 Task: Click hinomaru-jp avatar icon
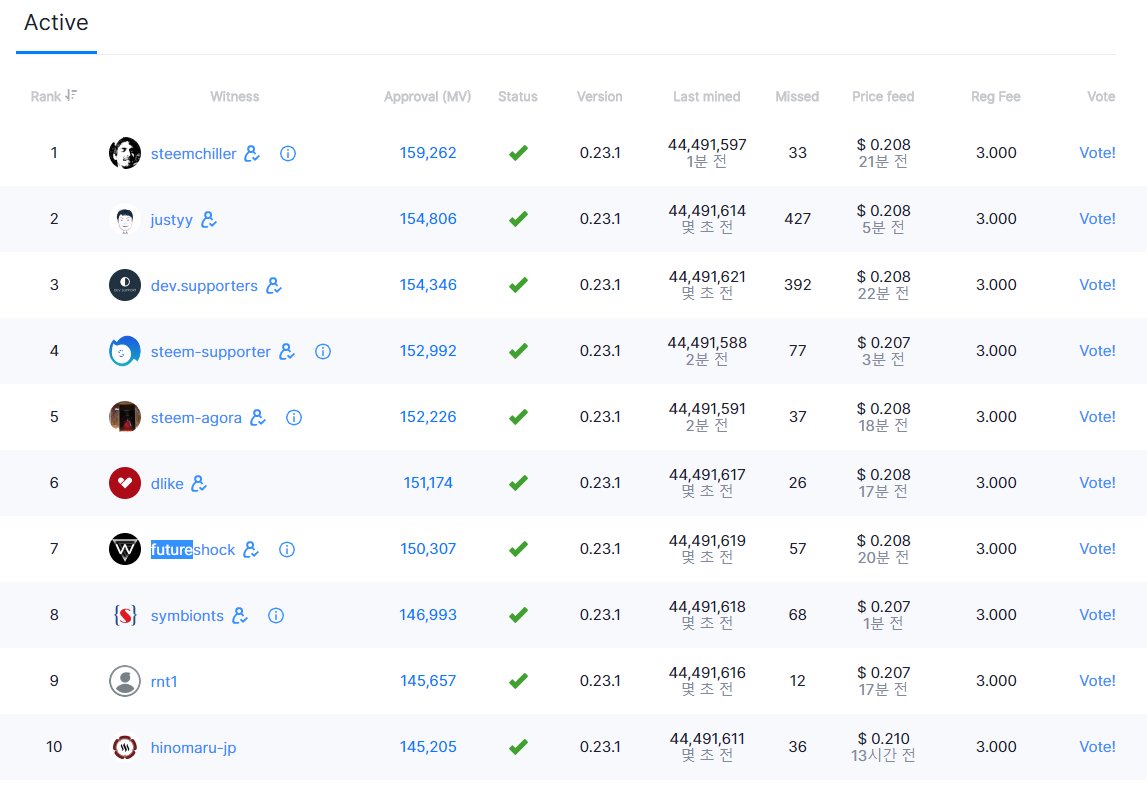[125, 746]
